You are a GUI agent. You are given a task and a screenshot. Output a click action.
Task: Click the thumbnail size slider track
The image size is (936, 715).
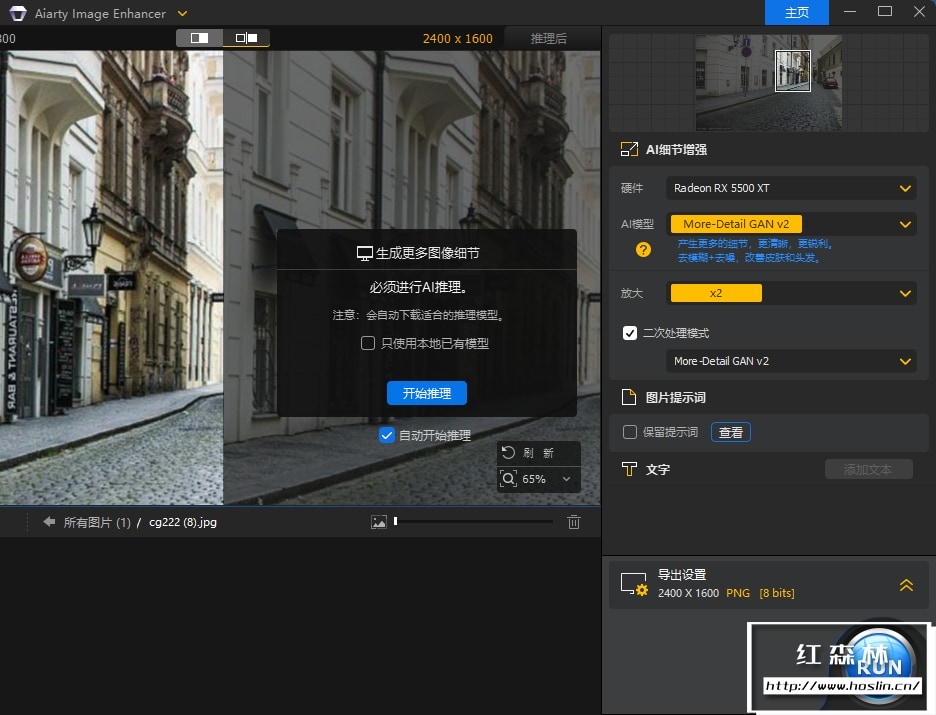475,521
